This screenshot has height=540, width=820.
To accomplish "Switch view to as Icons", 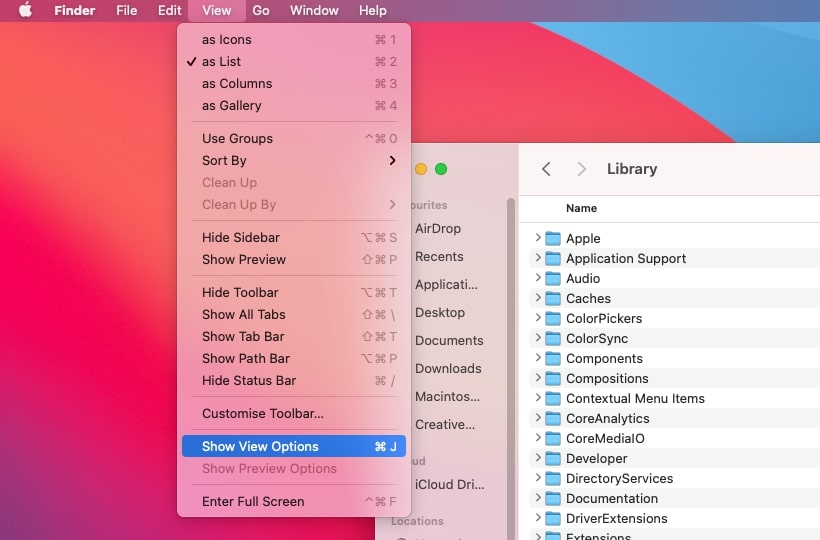I will tap(294, 40).
